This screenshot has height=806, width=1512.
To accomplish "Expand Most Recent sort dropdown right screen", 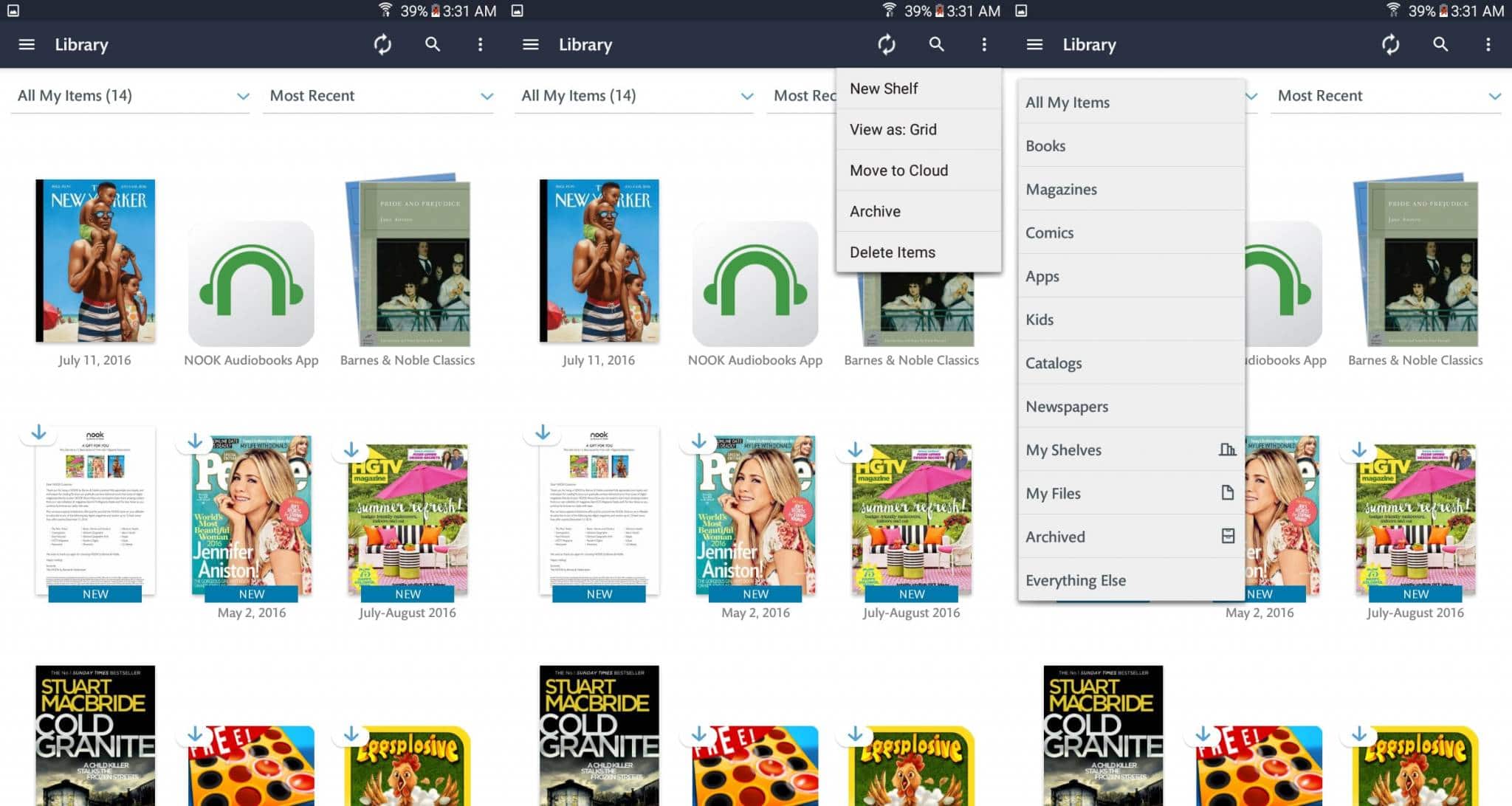I will point(1386,96).
